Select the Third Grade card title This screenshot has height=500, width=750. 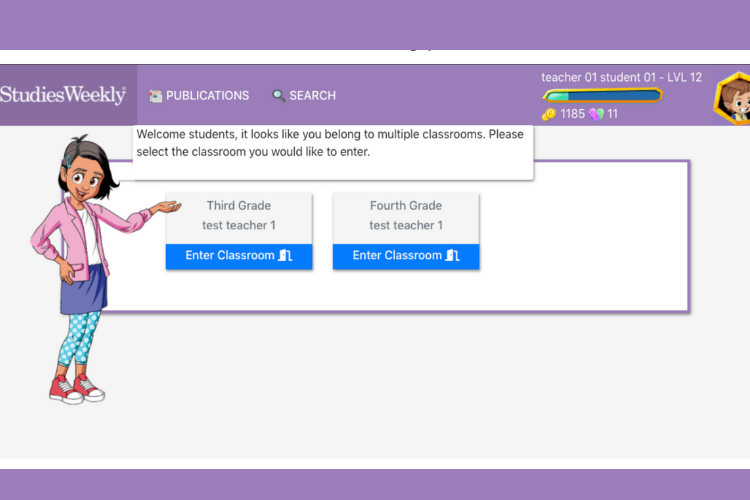coord(239,206)
